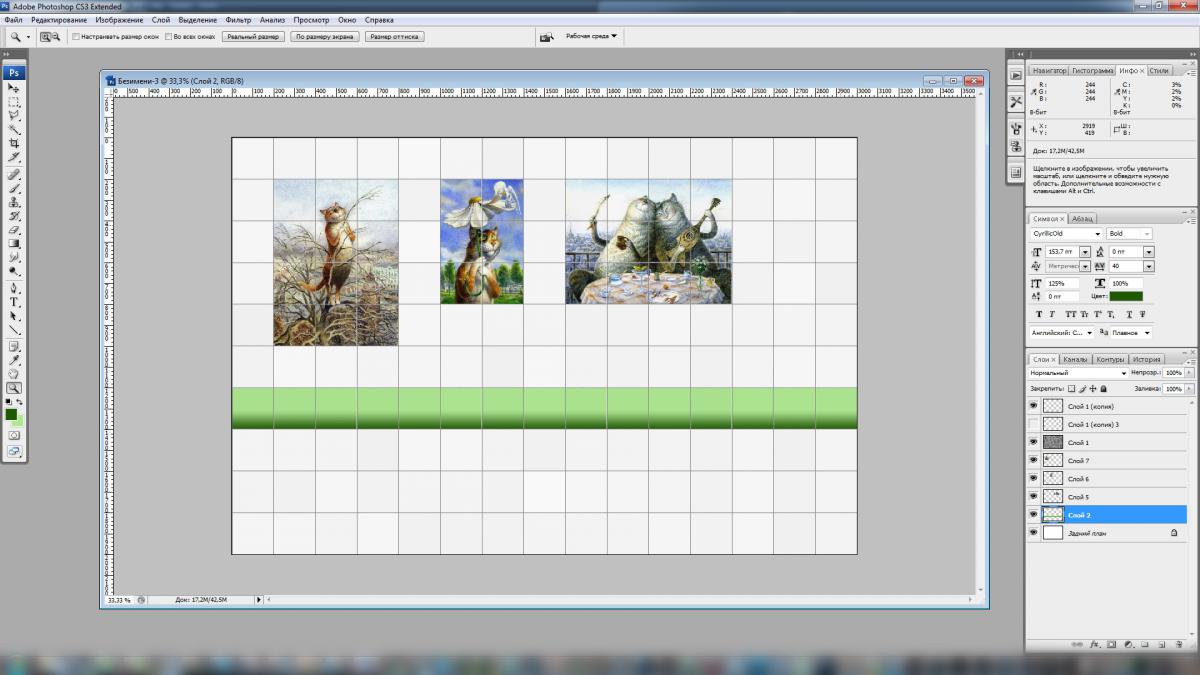
Task: Open the CyrillicOld font family dropdown
Action: (x=1064, y=233)
